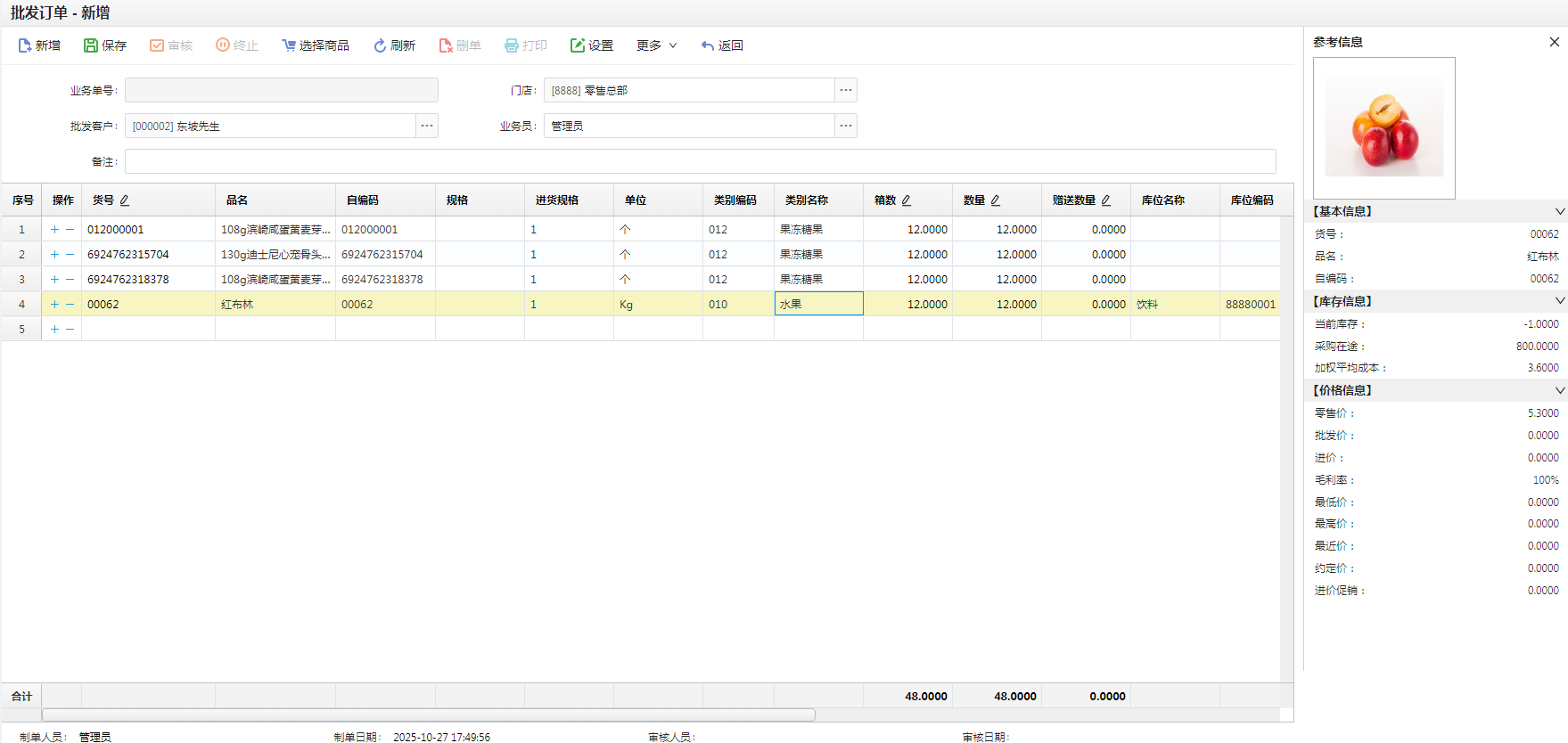The height and width of the screenshot is (743, 1568).
Task: Click the 类别名称 column header
Action: (x=807, y=200)
